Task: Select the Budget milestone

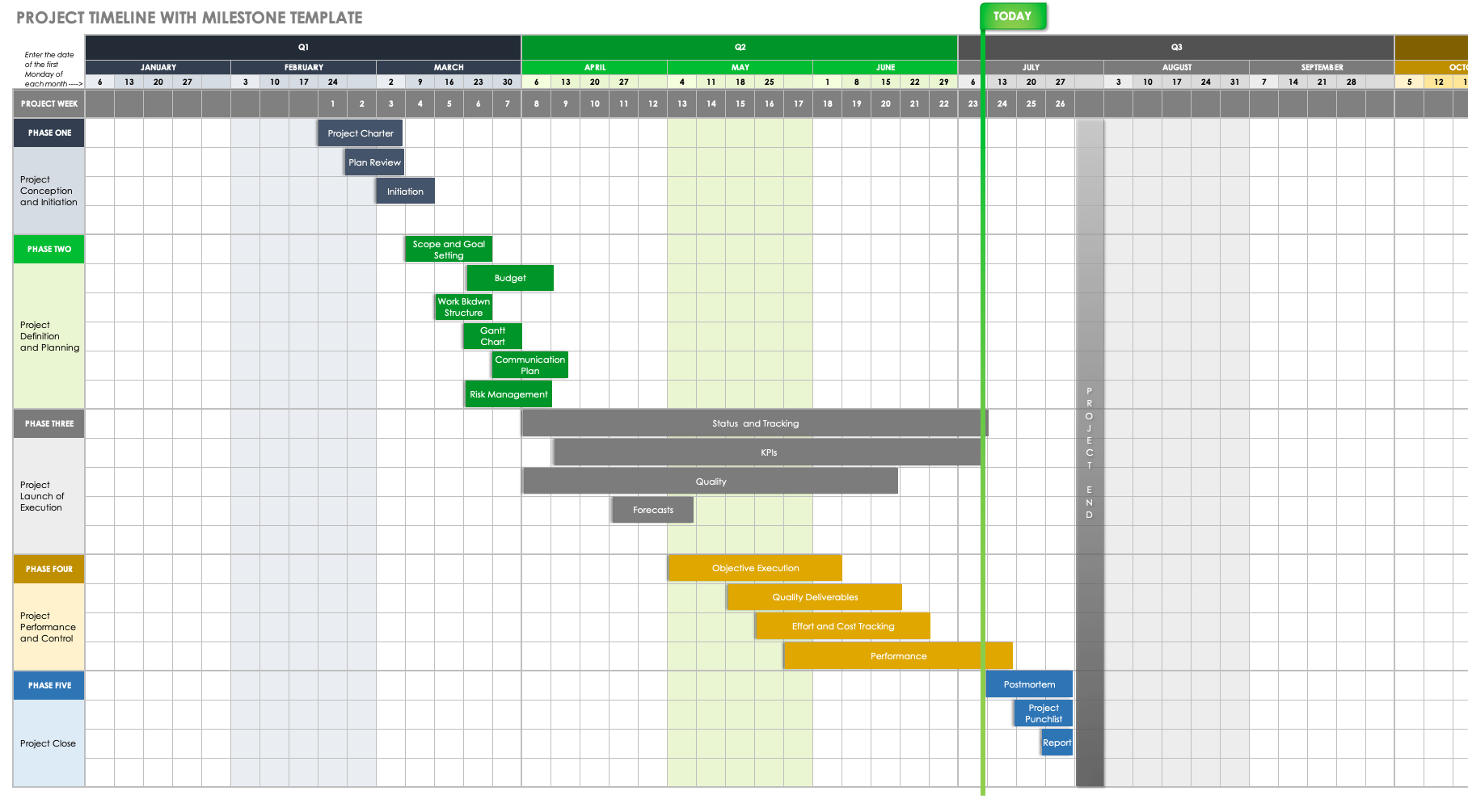Action: [x=509, y=277]
